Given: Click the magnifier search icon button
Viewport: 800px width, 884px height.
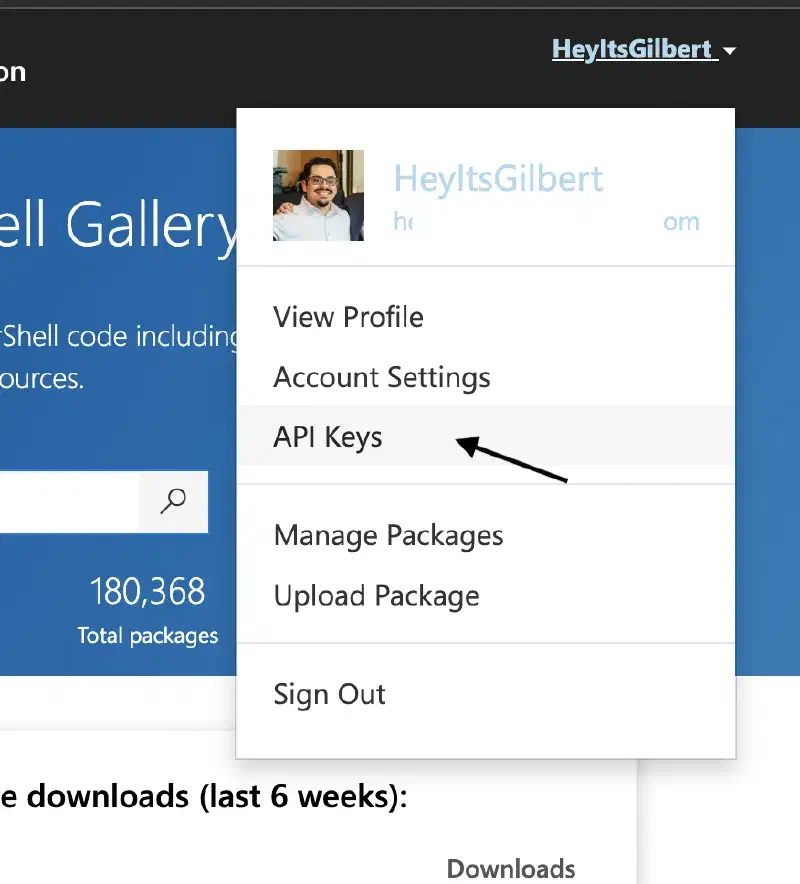Looking at the screenshot, I should point(173,501).
